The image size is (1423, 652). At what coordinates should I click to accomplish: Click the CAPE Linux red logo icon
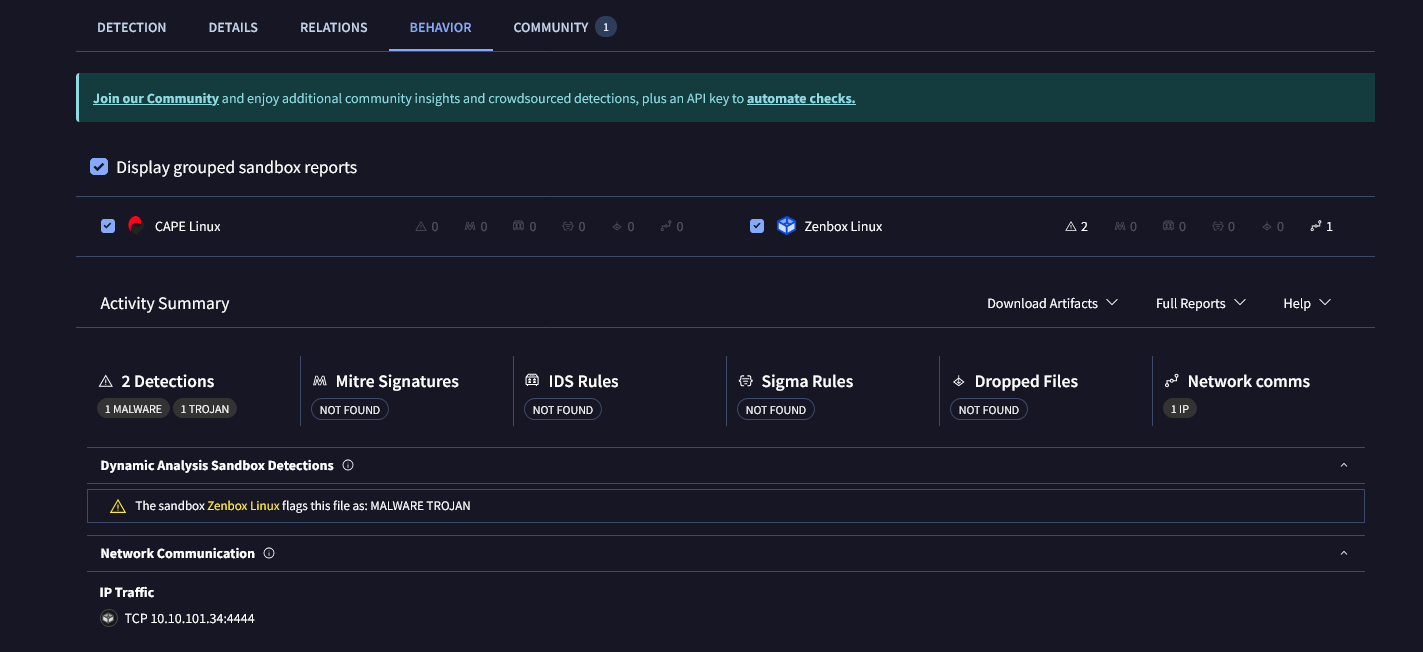coord(136,226)
